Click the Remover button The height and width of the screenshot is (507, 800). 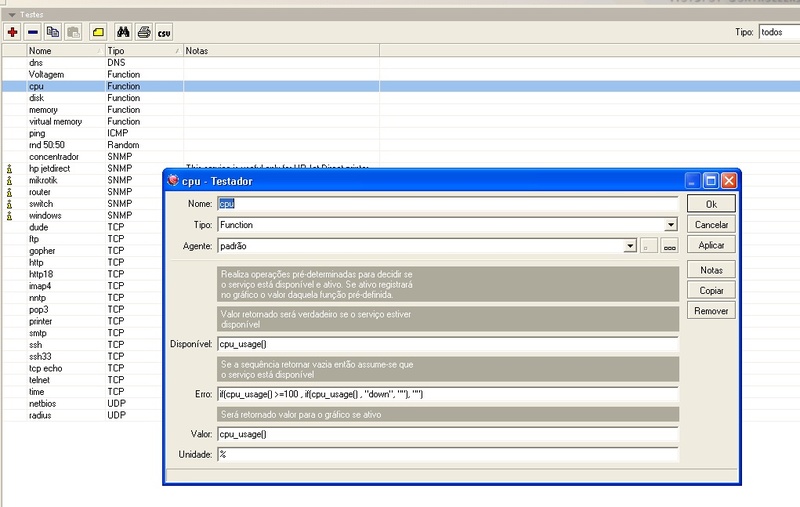[711, 311]
